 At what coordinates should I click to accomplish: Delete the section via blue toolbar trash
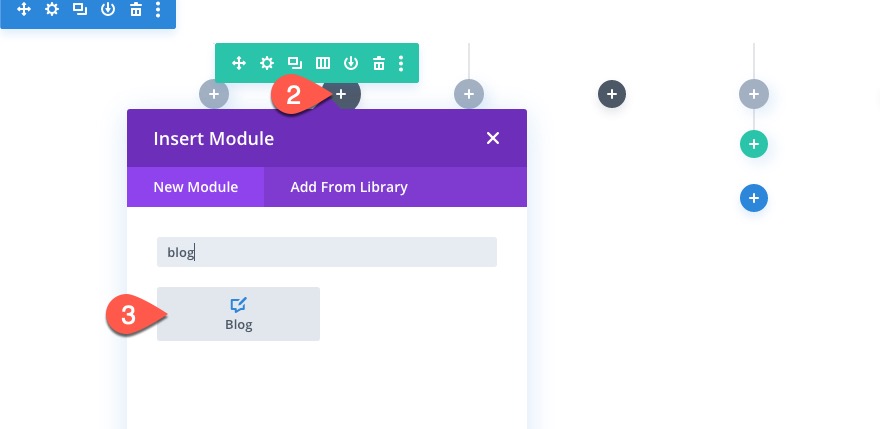136,10
